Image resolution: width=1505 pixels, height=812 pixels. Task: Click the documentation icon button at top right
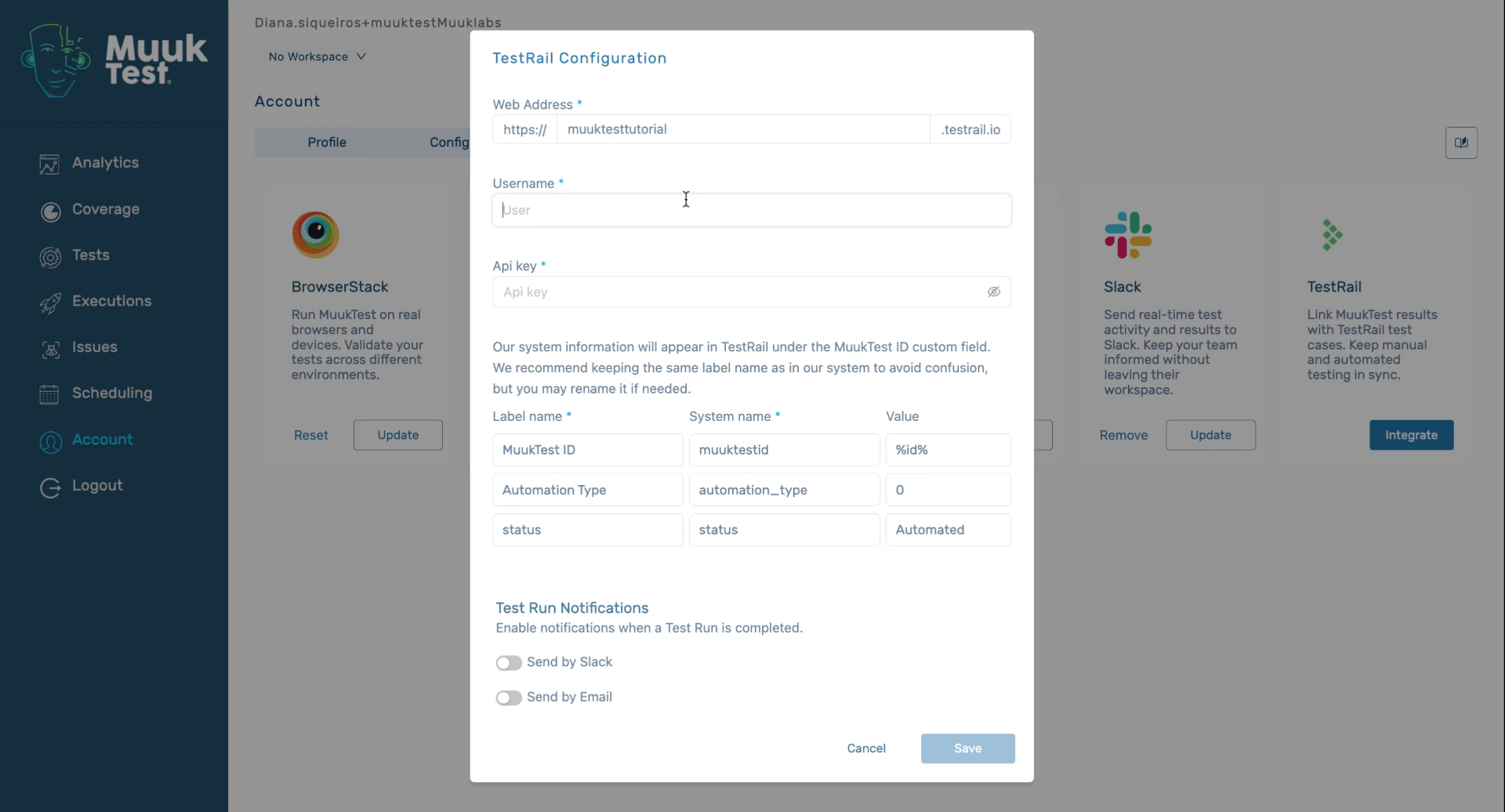coord(1461,143)
